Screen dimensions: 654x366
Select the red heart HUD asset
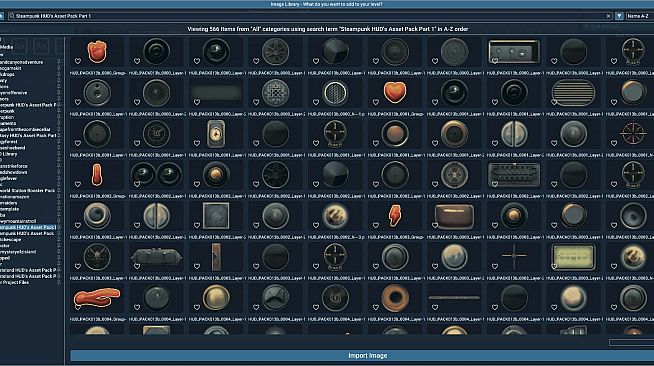click(x=395, y=92)
